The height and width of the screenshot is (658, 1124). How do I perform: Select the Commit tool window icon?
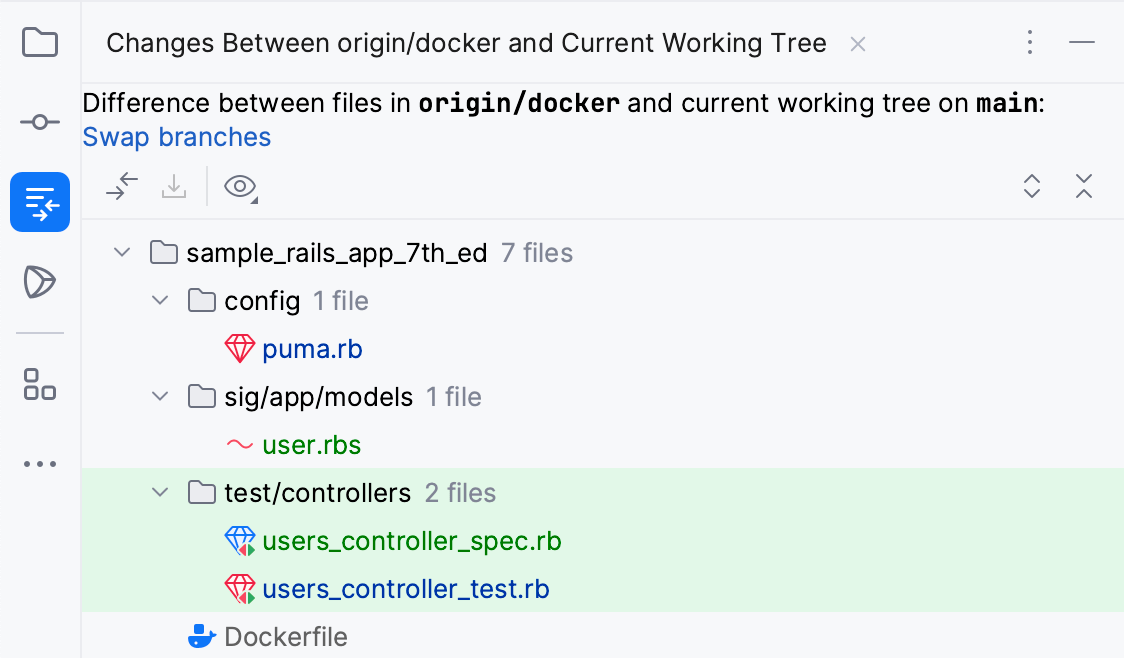click(x=39, y=121)
